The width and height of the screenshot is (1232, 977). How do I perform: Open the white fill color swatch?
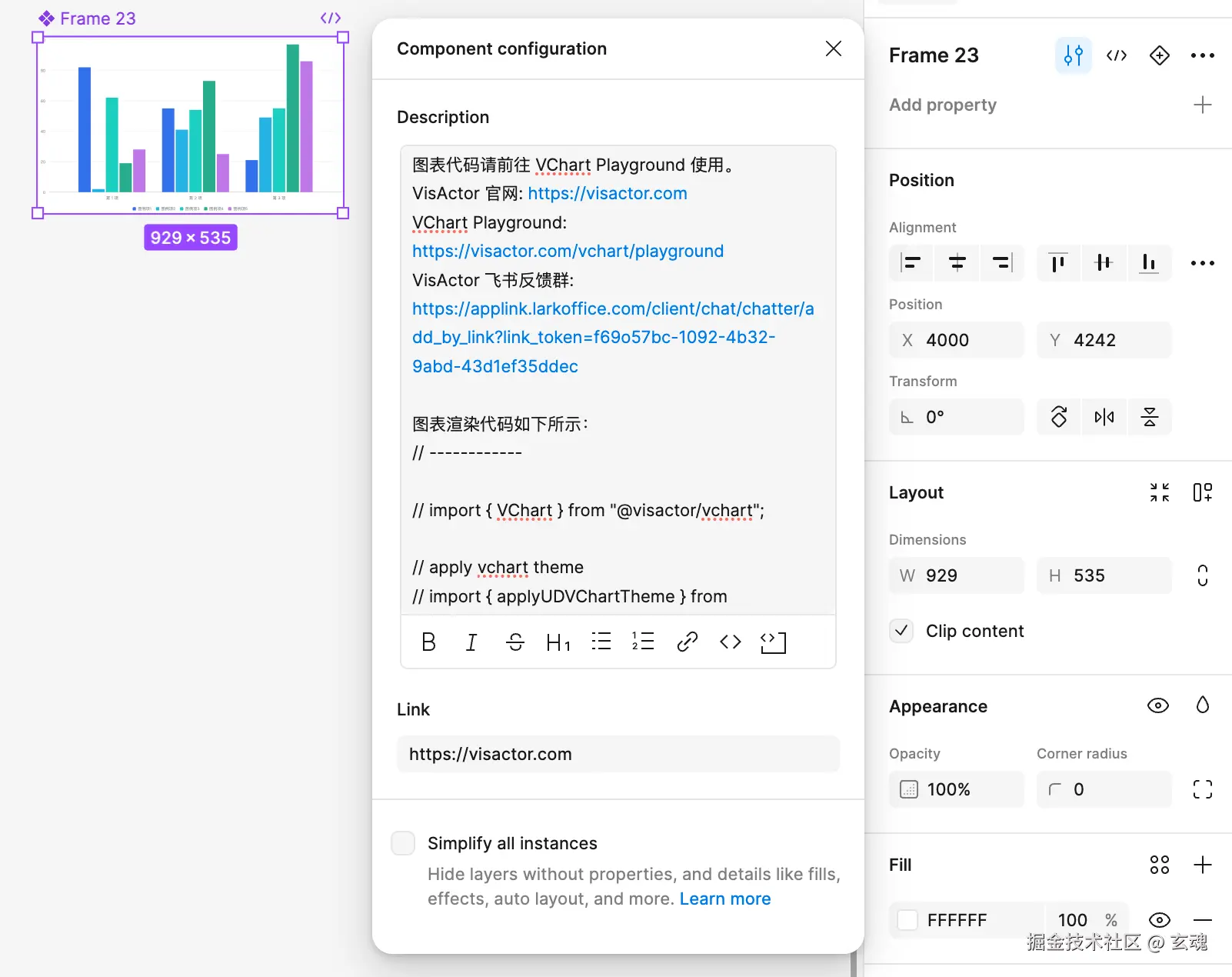point(908,920)
